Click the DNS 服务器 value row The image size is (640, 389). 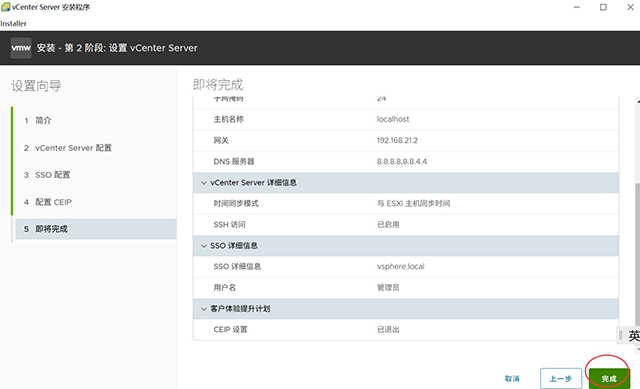(x=406, y=162)
